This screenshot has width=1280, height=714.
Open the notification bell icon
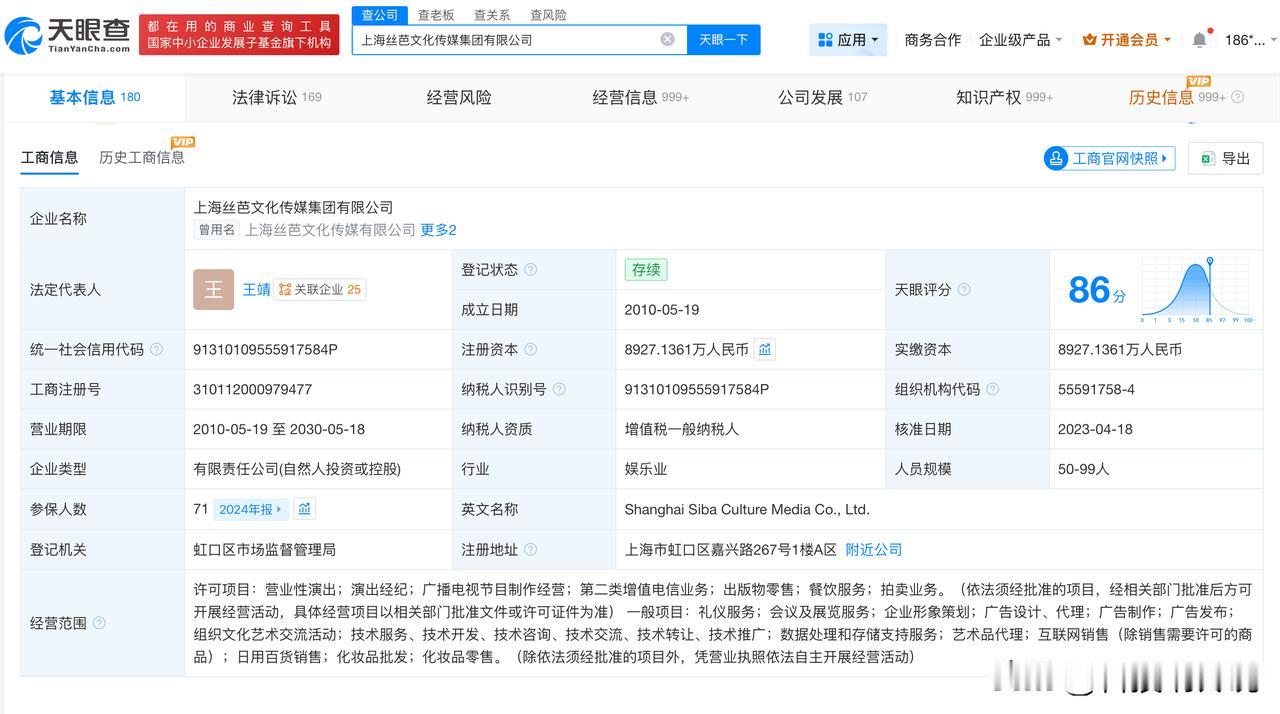1199,40
